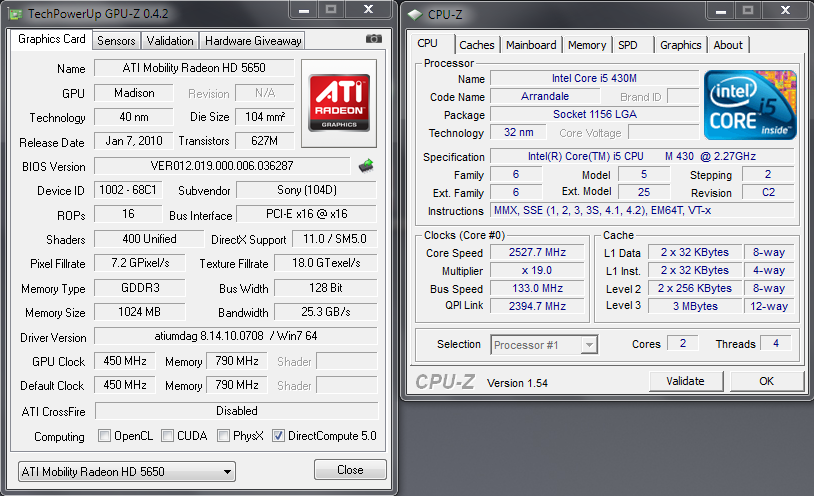Image resolution: width=814 pixels, height=496 pixels.
Task: Tick the PhysX checkbox
Action: coord(223,435)
